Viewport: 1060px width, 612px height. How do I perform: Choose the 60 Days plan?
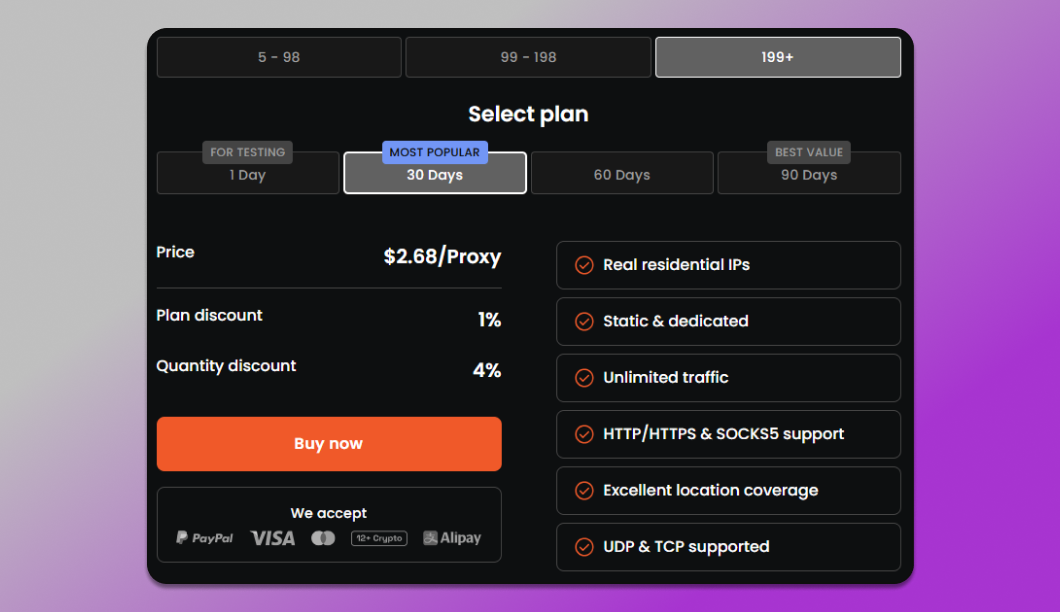(622, 174)
